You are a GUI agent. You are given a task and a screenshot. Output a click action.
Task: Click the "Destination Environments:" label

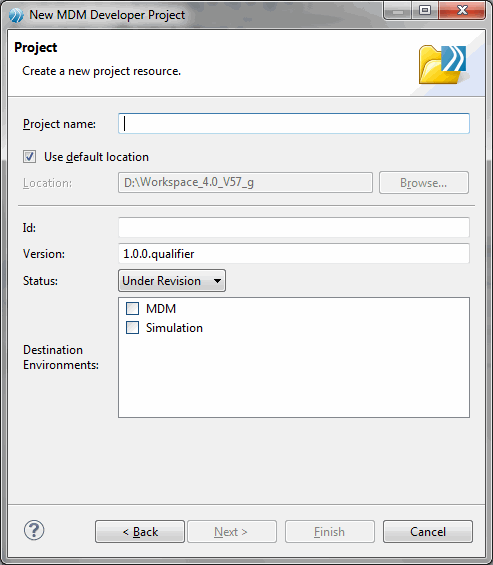click(x=61, y=357)
